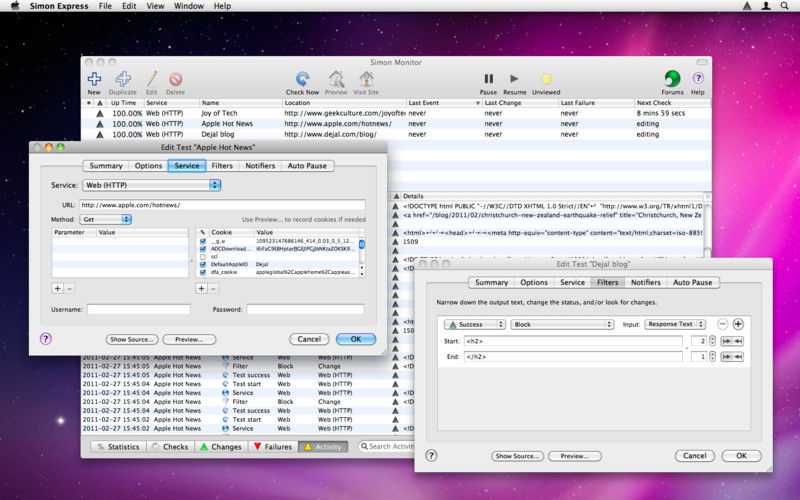
Task: Check the ccl cookie checkbox
Action: point(203,257)
